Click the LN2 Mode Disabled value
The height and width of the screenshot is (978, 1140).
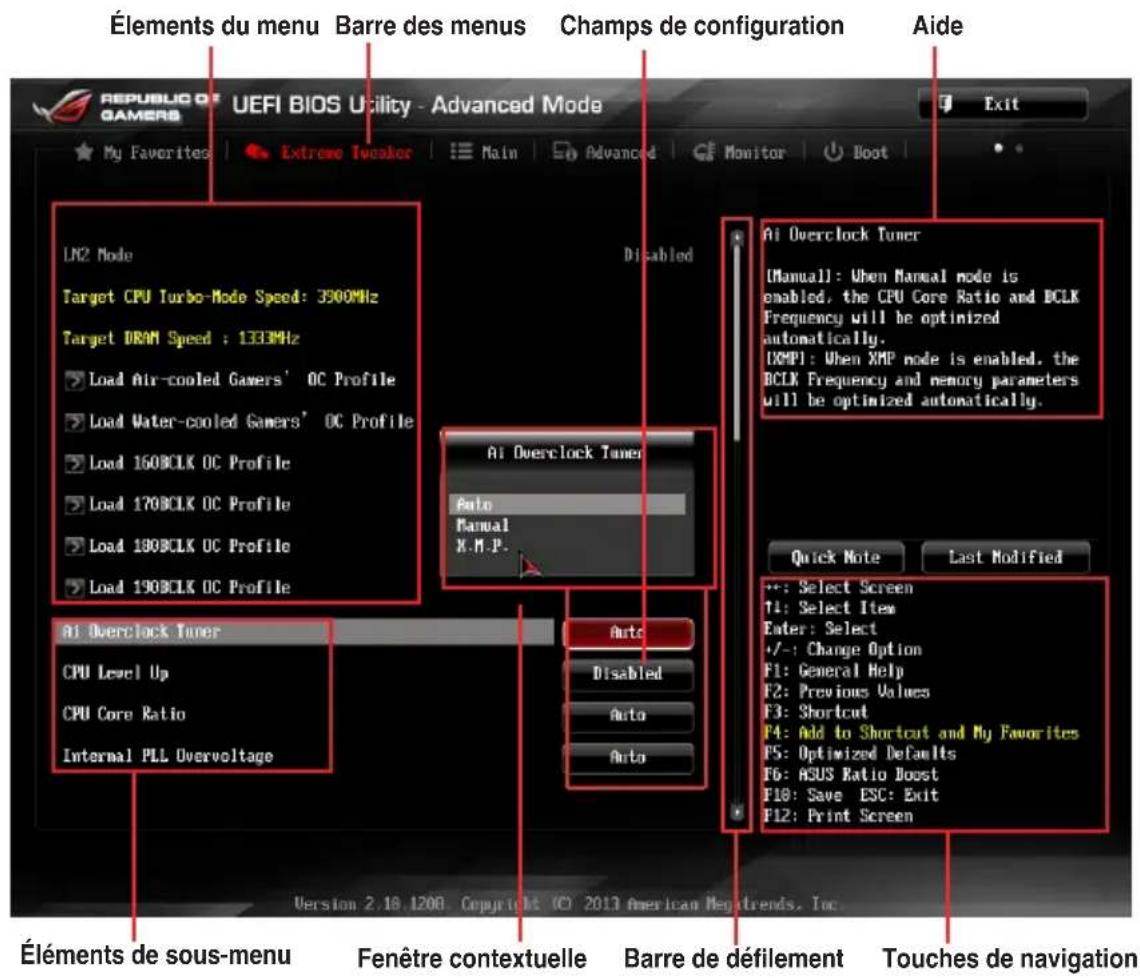(x=658, y=255)
